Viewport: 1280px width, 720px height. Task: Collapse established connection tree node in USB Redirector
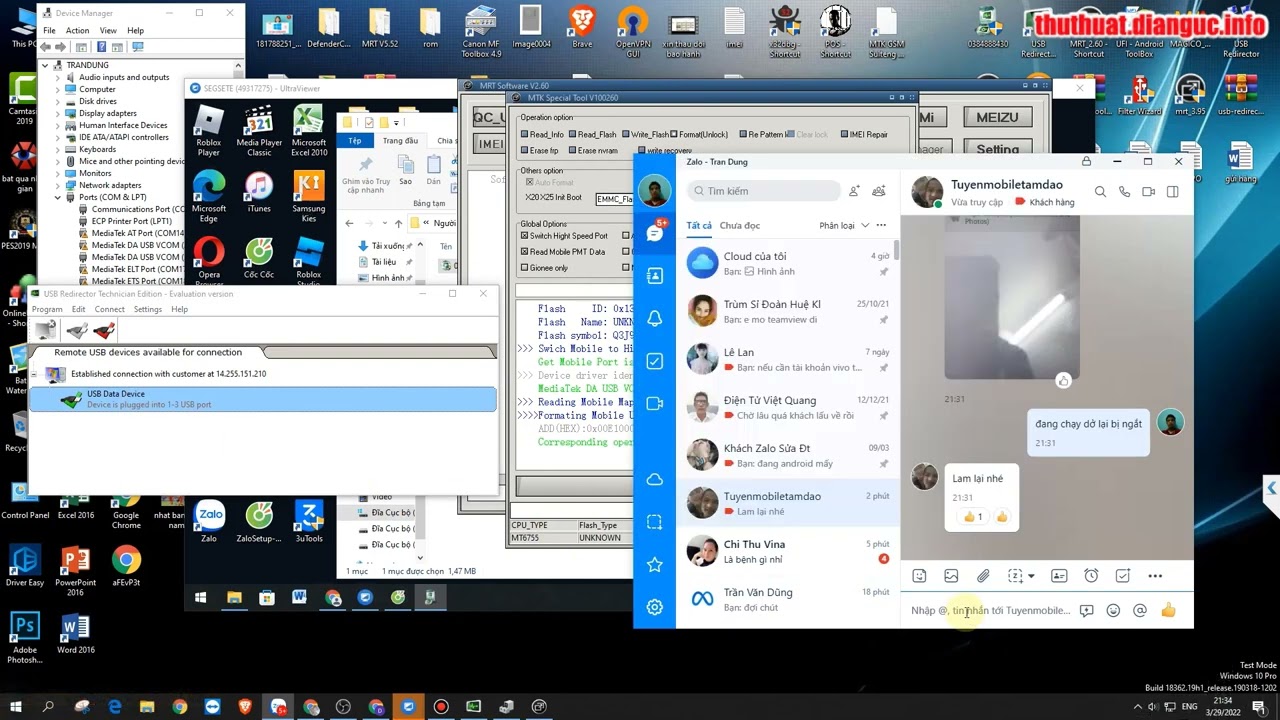[x=34, y=374]
